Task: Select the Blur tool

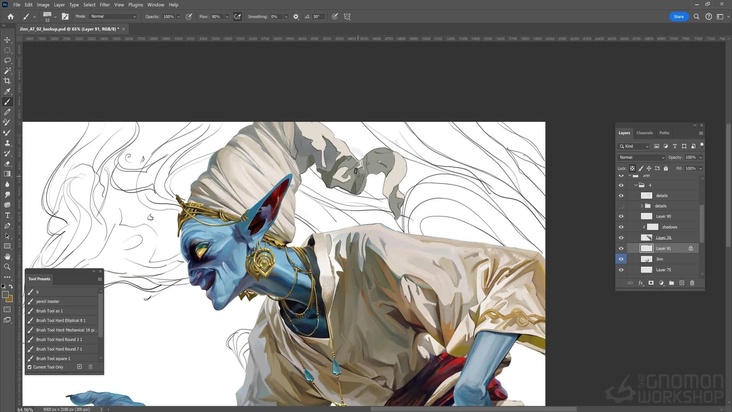Action: [x=7, y=184]
